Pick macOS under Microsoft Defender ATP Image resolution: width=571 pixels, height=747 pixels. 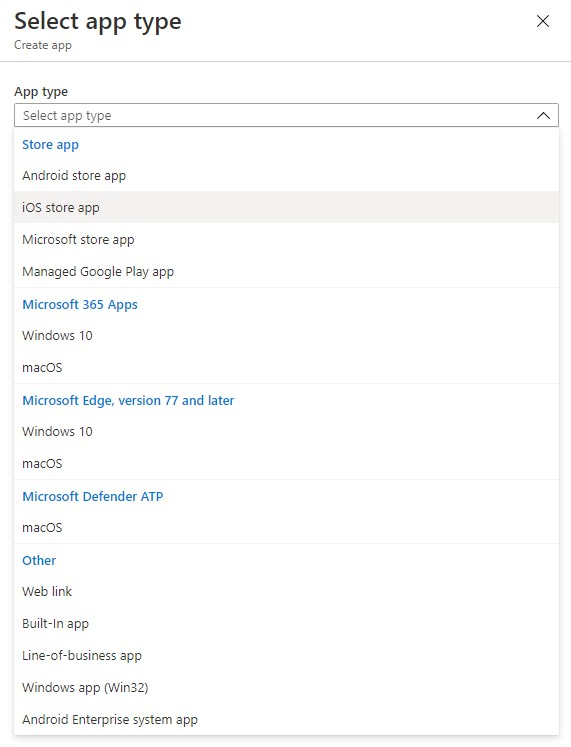coord(286,528)
